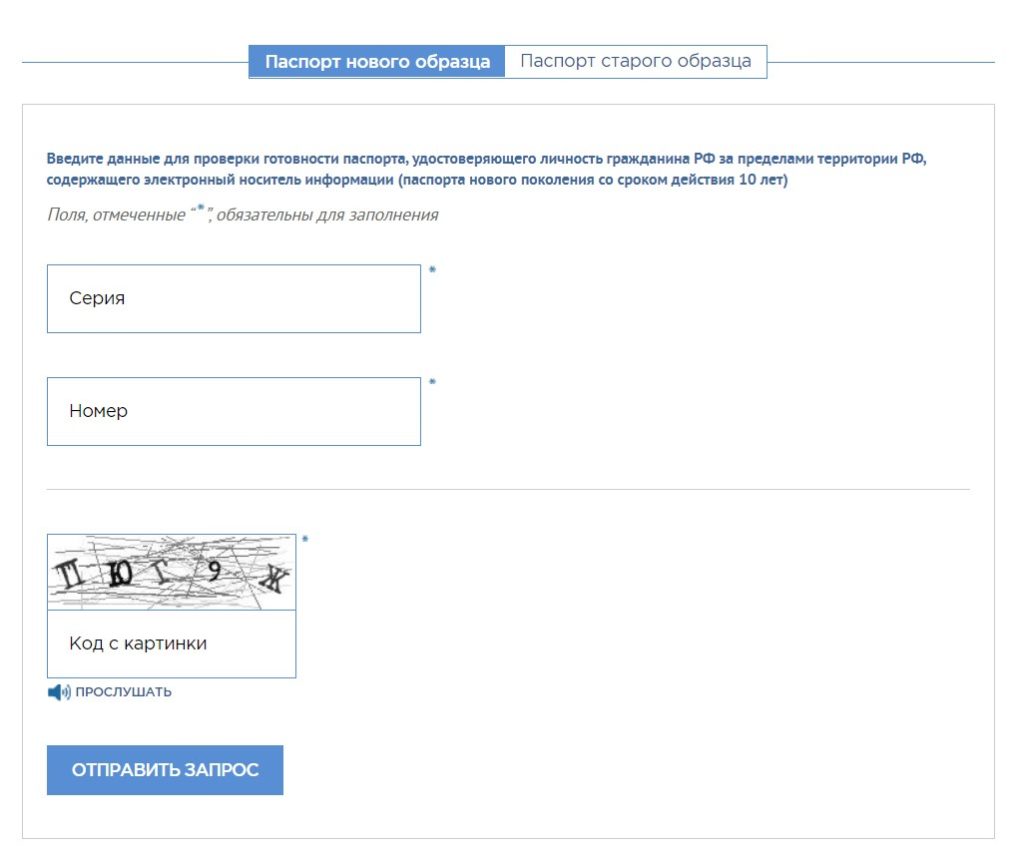Image resolution: width=1024 pixels, height=860 pixels.
Task: Click the blue asterisk inside the italic note
Action: point(201,210)
